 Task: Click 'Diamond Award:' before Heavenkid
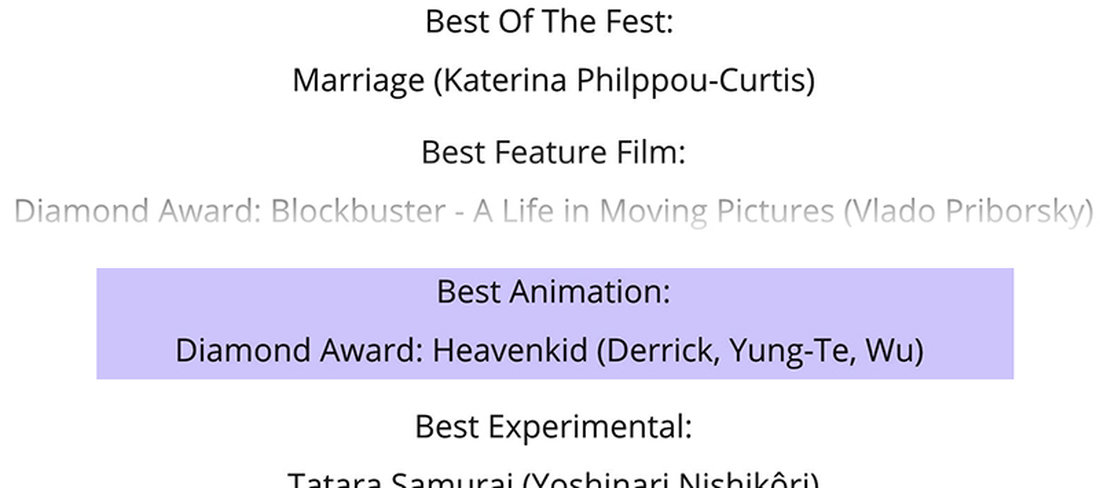tap(300, 351)
